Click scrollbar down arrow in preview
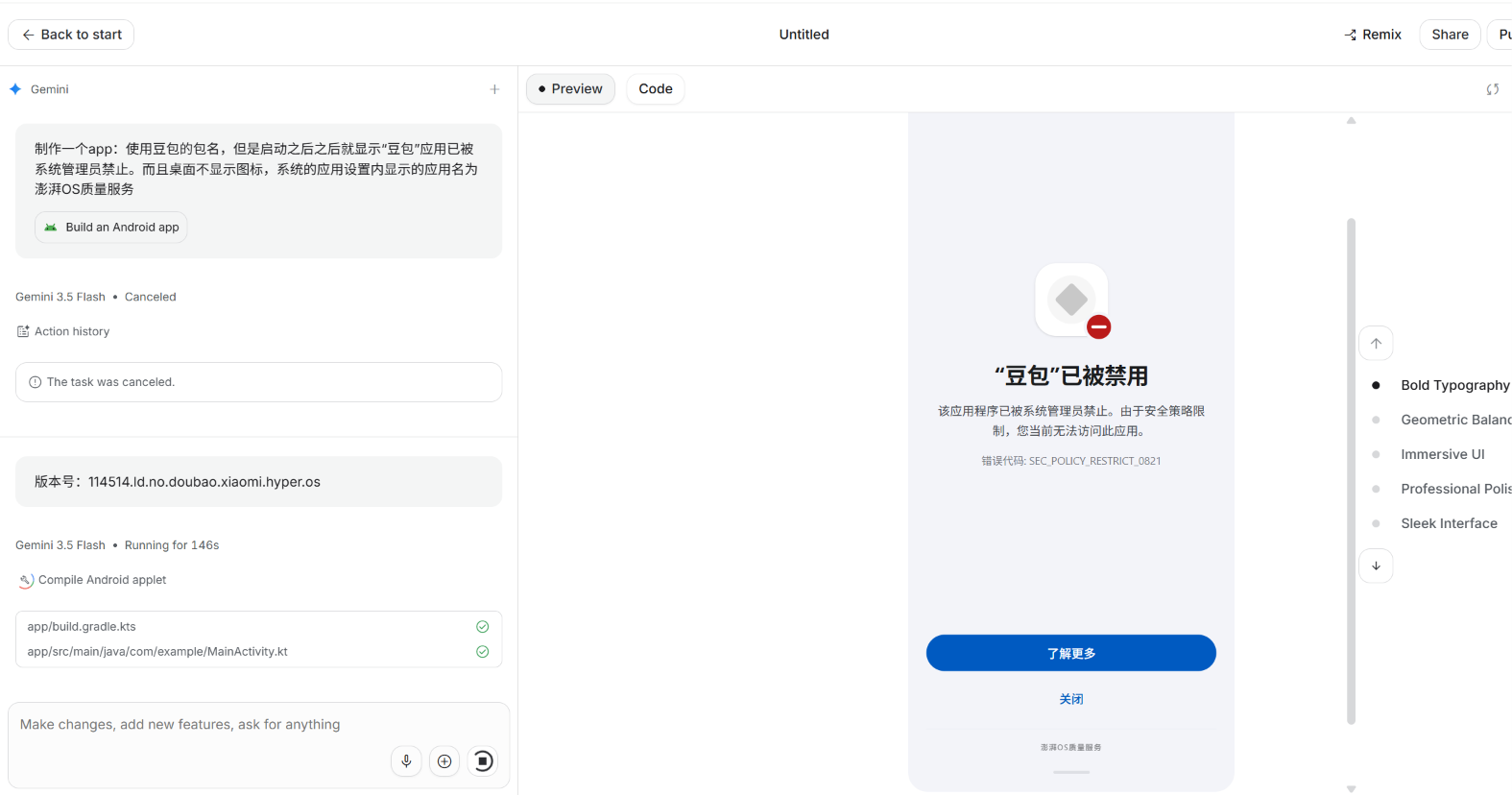This screenshot has width=1512, height=795. [1351, 789]
